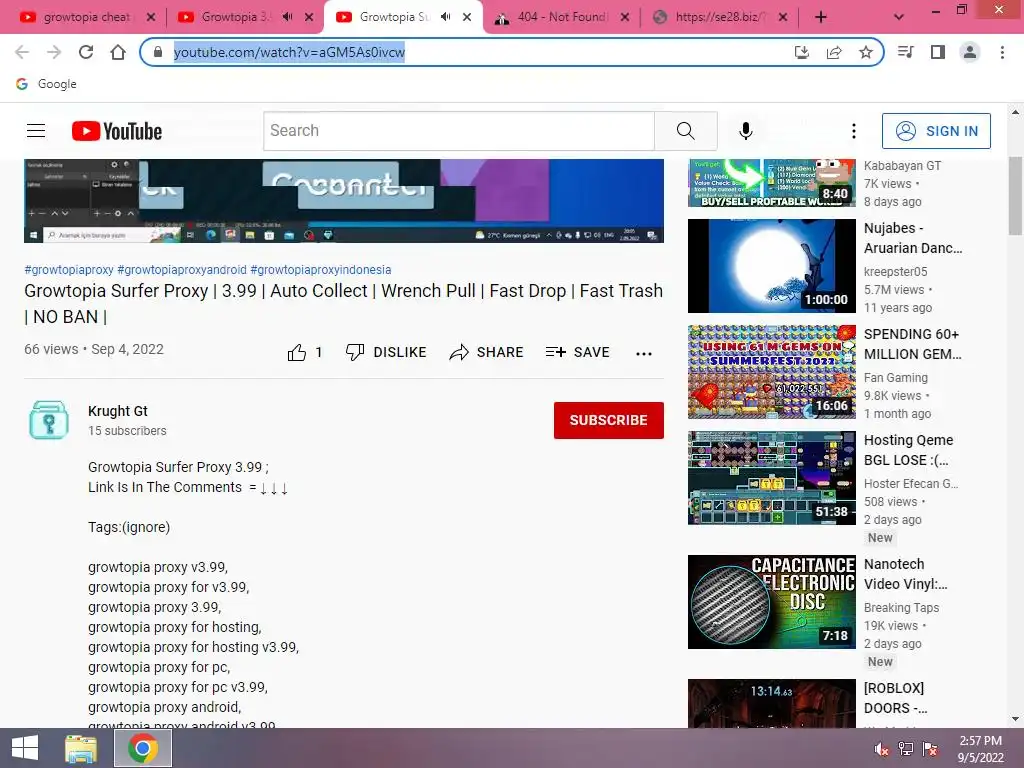Focus the YouTube Search input field

pyautogui.click(x=458, y=131)
